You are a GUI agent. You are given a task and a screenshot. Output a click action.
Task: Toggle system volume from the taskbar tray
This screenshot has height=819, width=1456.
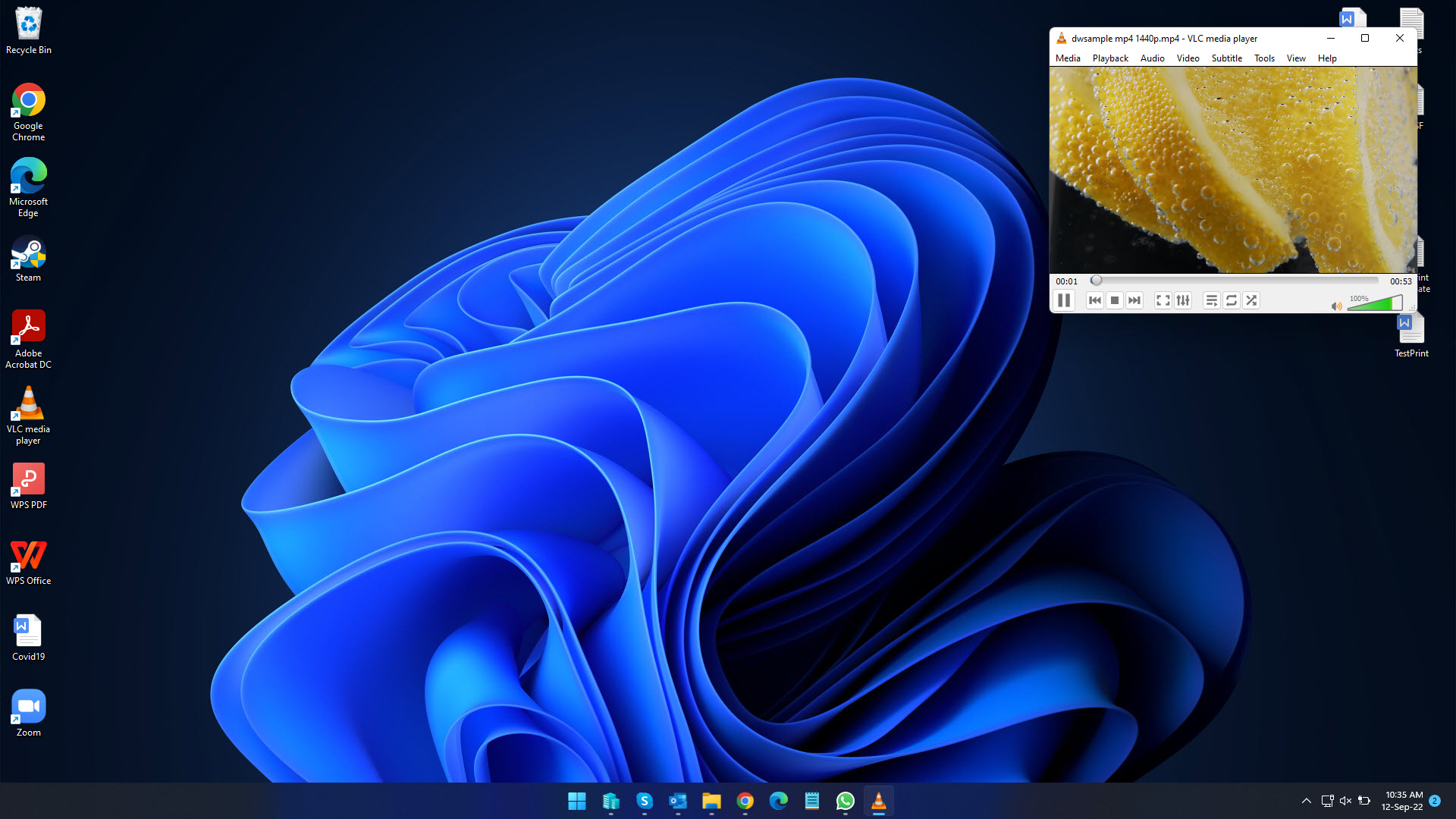(1345, 801)
